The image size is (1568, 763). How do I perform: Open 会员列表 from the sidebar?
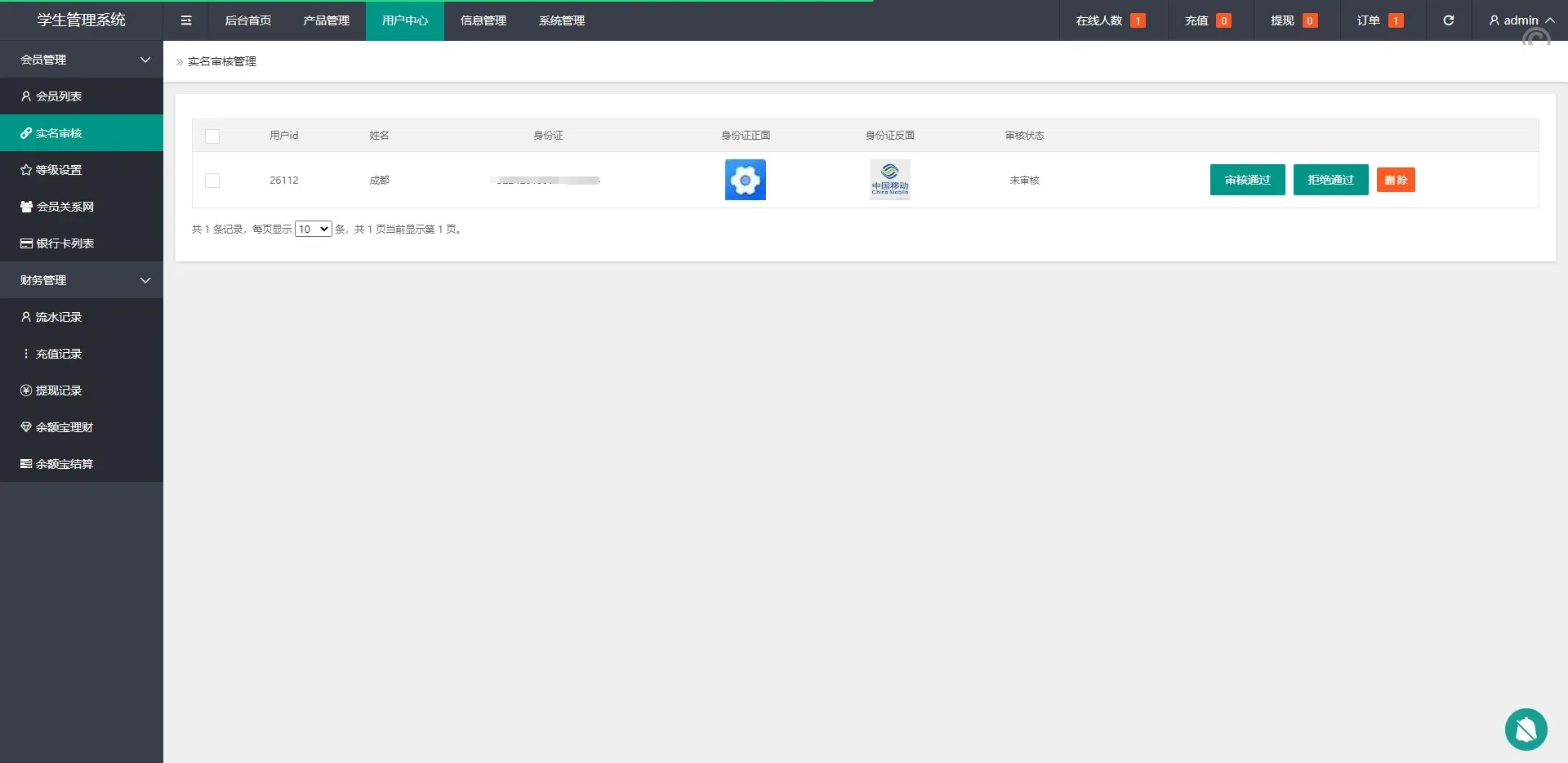pyautogui.click(x=59, y=96)
